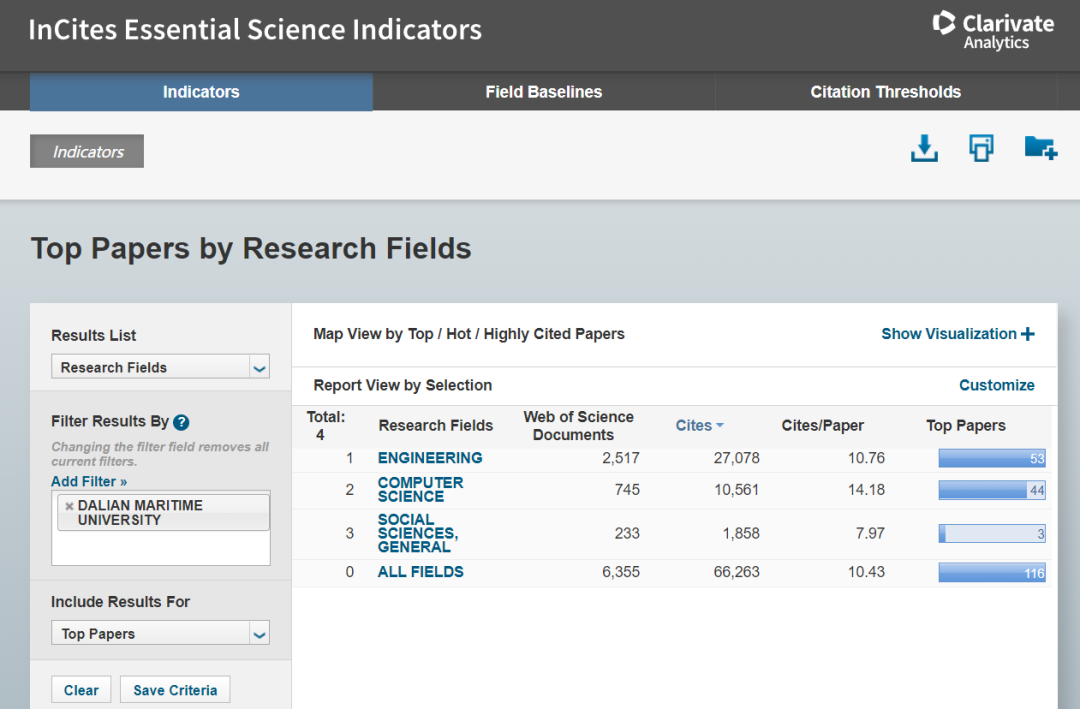Screen dimensions: 1080x709
Task: Sort by the Cites column arrow
Action: 720,426
